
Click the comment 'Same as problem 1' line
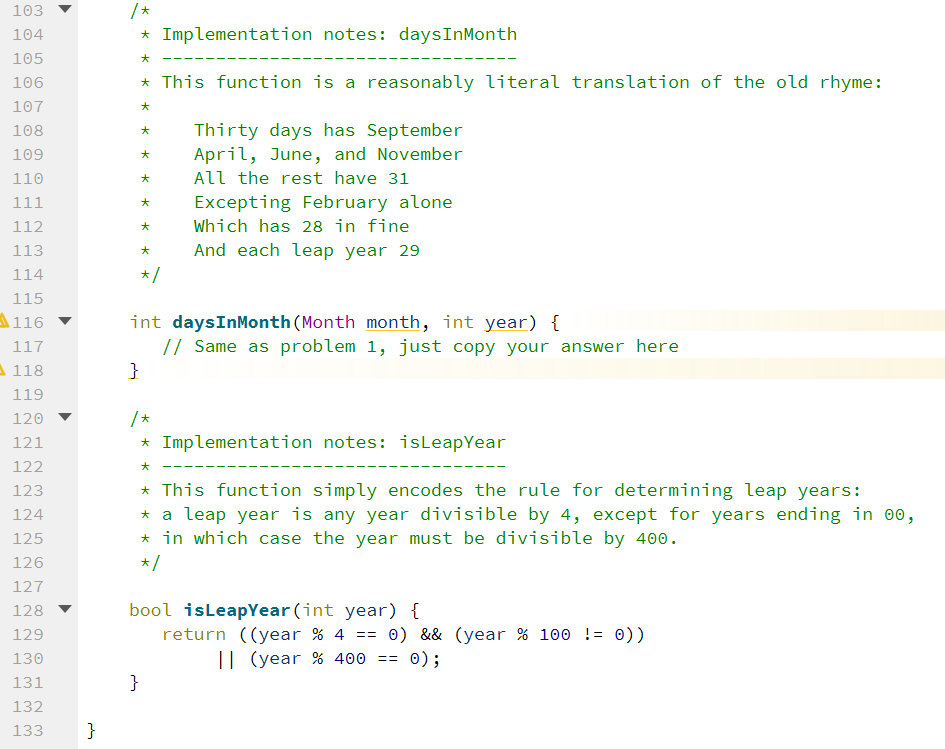[x=420, y=346]
